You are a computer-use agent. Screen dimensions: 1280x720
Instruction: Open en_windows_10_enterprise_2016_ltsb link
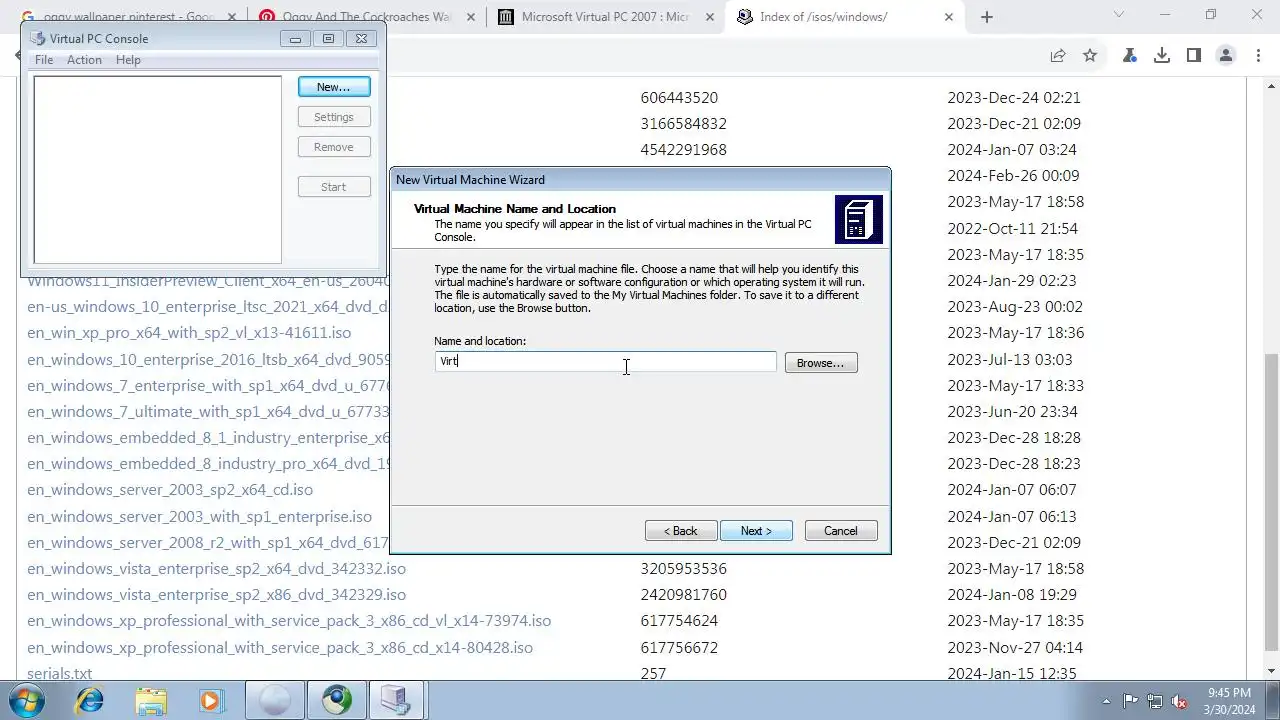coord(208,360)
